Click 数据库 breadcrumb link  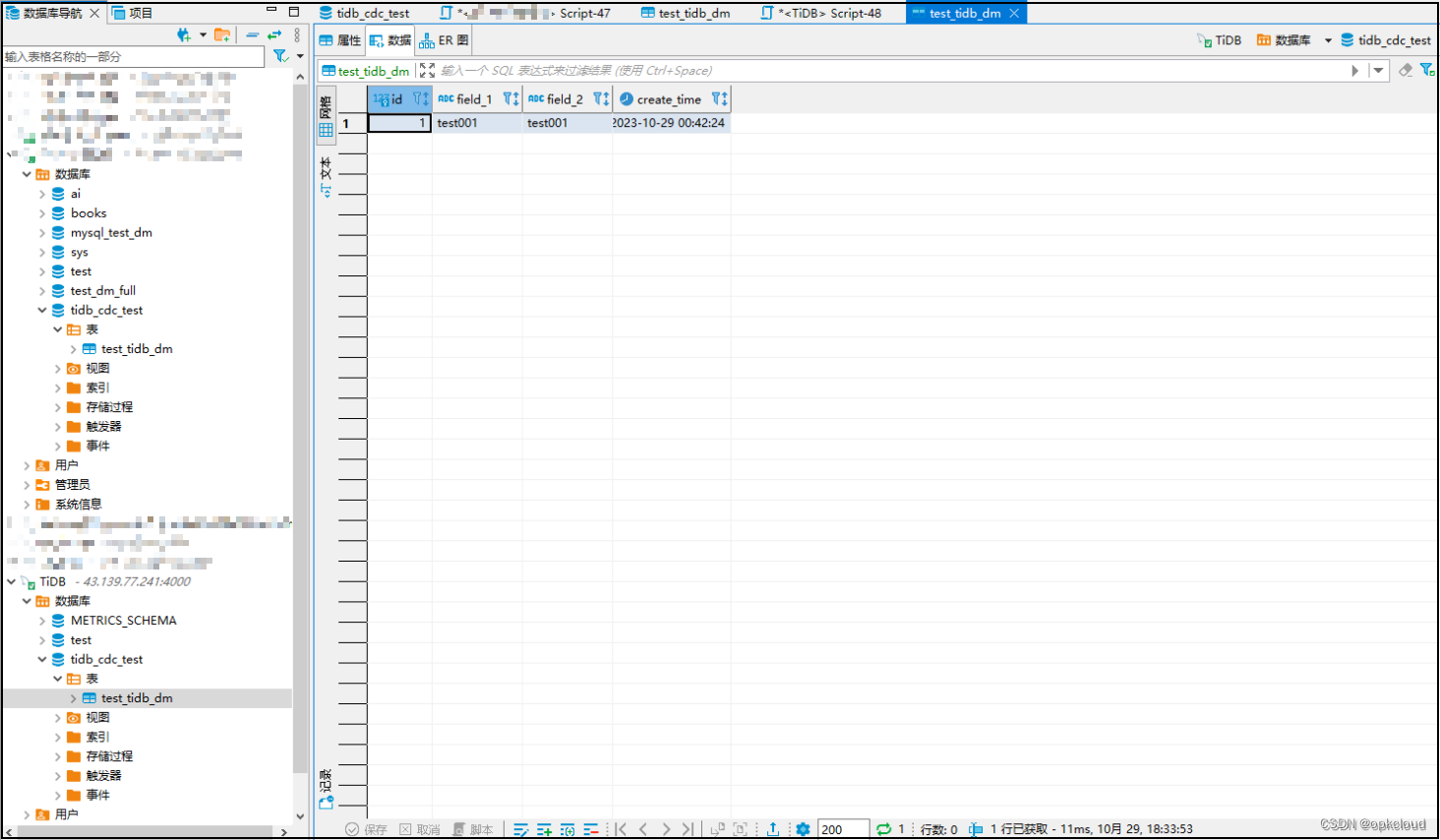pos(1284,40)
